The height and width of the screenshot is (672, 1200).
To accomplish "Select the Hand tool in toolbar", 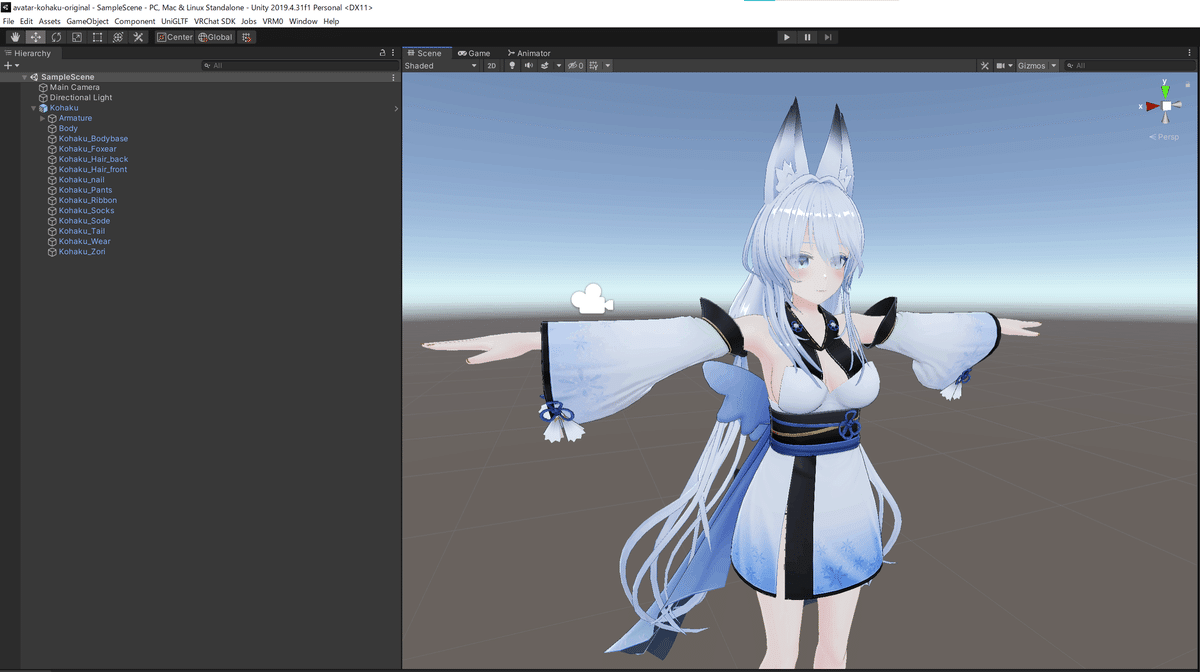I will click(15, 37).
